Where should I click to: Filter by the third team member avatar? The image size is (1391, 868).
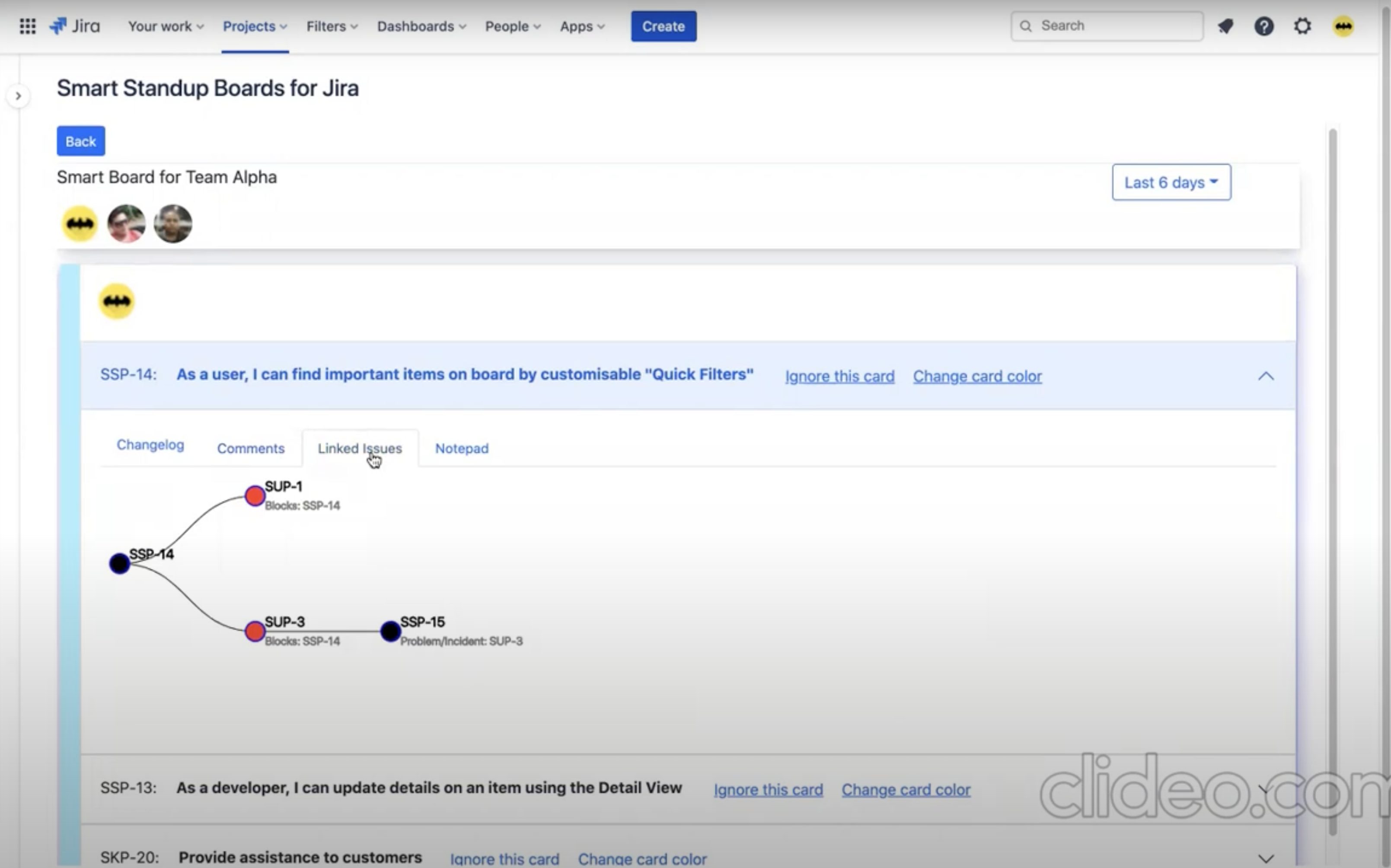pos(173,224)
